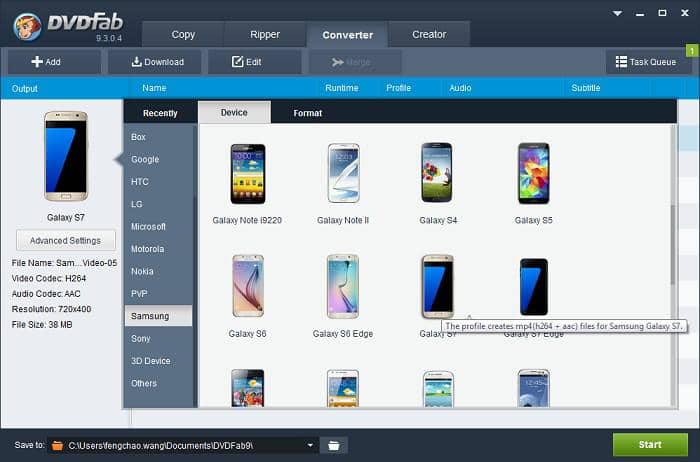This screenshot has width=700, height=462.
Task: Pick the Galaxy S7 Edge profile
Action: (x=533, y=287)
